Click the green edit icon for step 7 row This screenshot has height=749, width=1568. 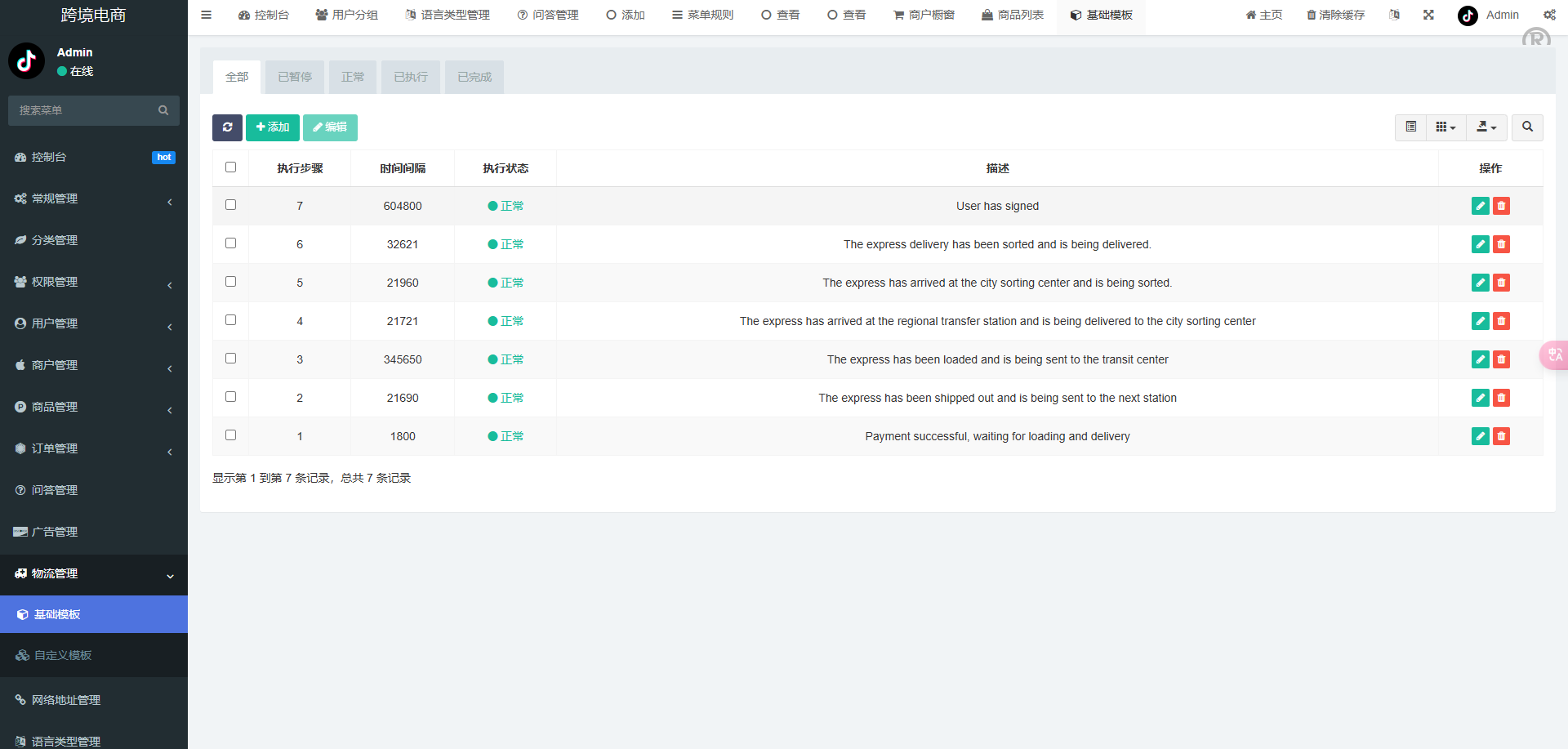point(1480,206)
